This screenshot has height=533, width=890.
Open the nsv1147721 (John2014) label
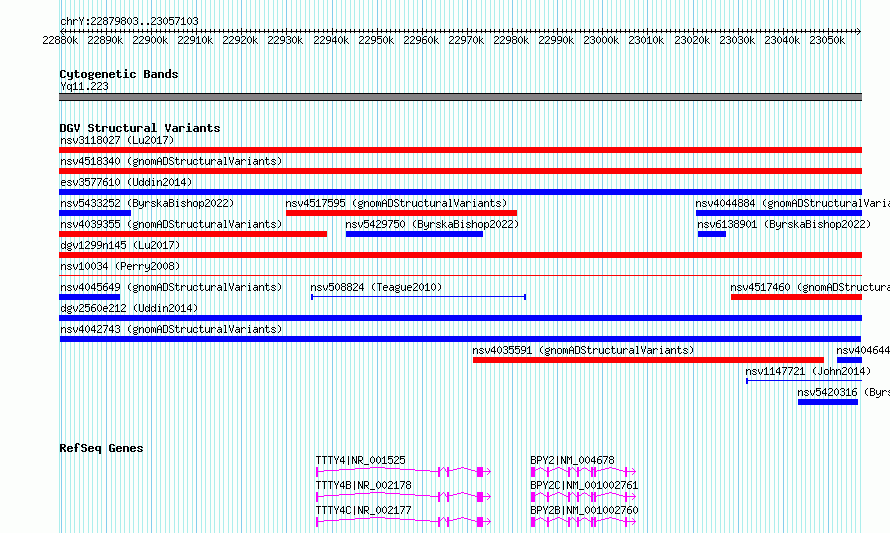point(808,371)
